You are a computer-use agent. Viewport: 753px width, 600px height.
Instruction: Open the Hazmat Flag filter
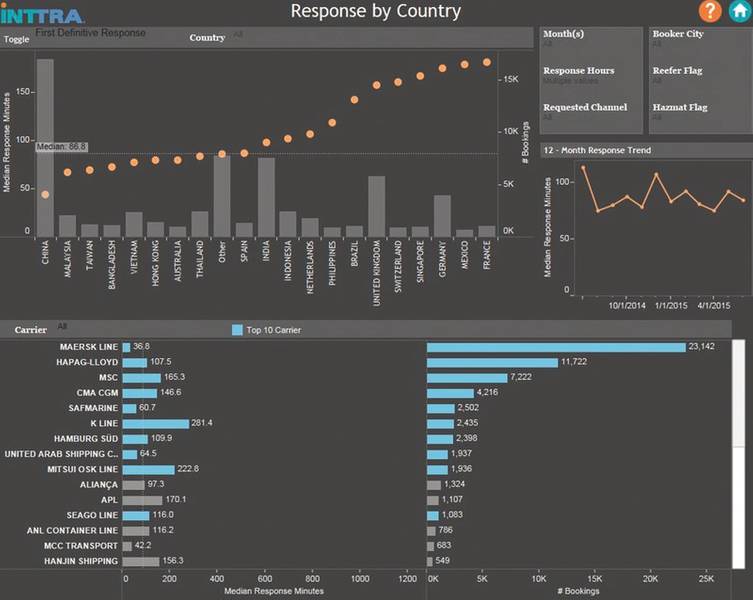click(699, 112)
